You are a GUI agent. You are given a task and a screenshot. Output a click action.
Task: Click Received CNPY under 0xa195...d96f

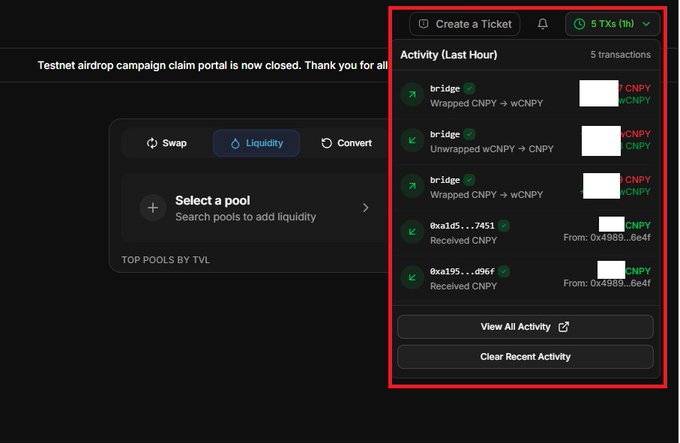(464, 286)
